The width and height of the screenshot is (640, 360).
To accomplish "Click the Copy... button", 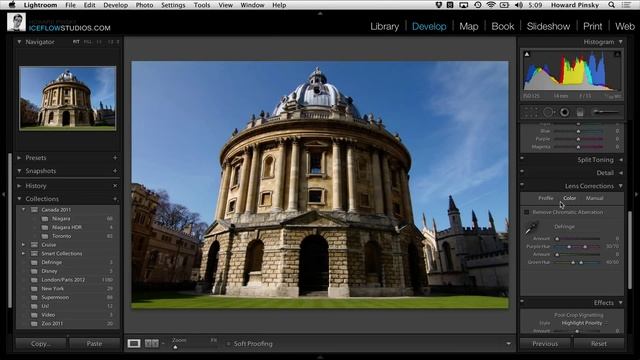I will pos(41,344).
